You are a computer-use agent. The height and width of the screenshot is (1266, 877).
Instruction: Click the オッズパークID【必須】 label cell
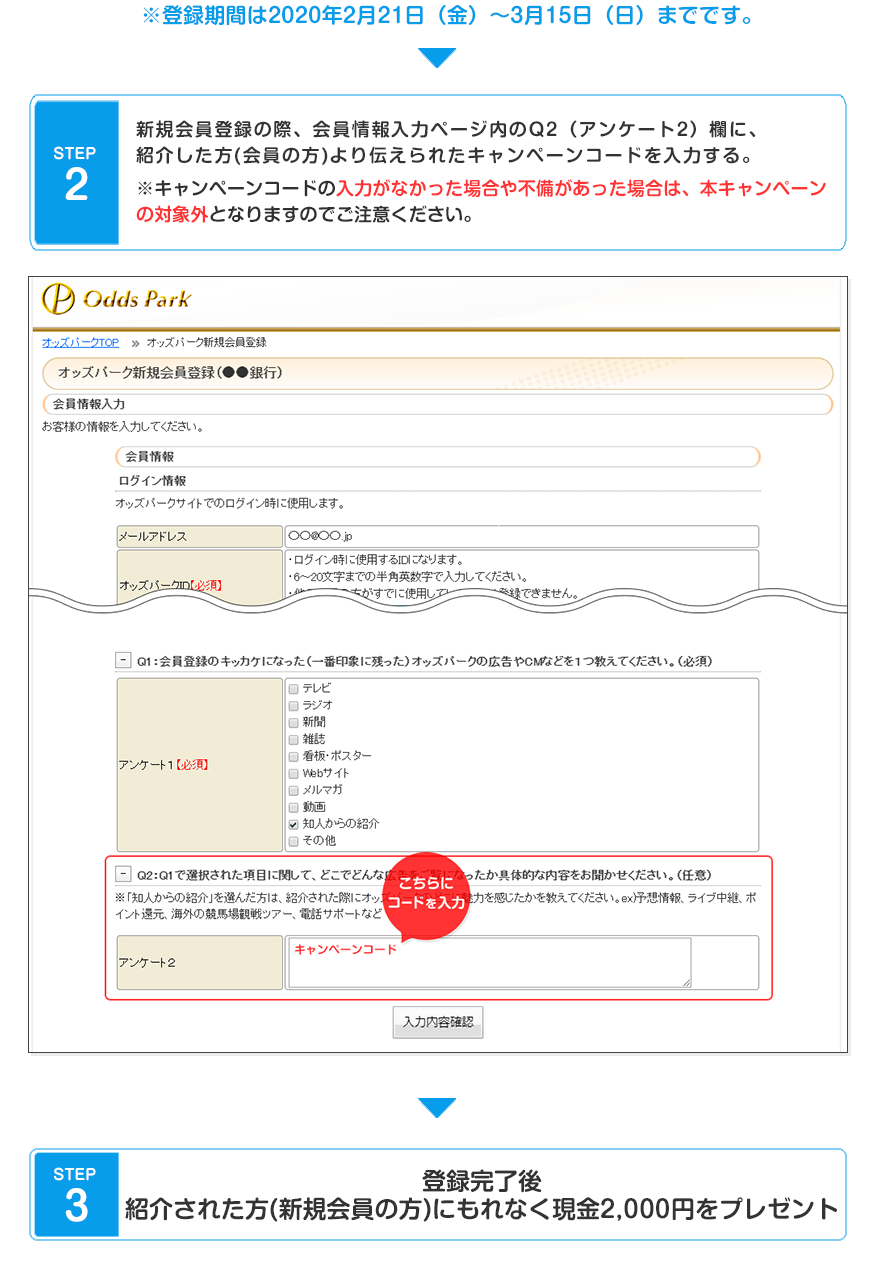[200, 578]
